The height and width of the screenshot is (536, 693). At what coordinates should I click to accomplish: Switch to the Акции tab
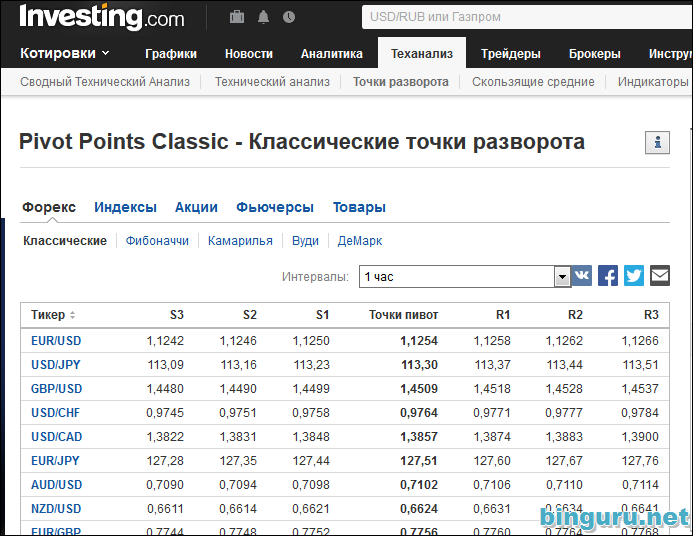coord(196,207)
